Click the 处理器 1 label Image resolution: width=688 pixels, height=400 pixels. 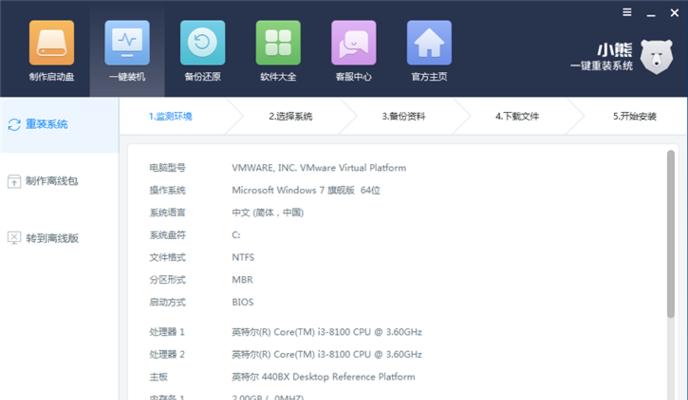(x=167, y=332)
